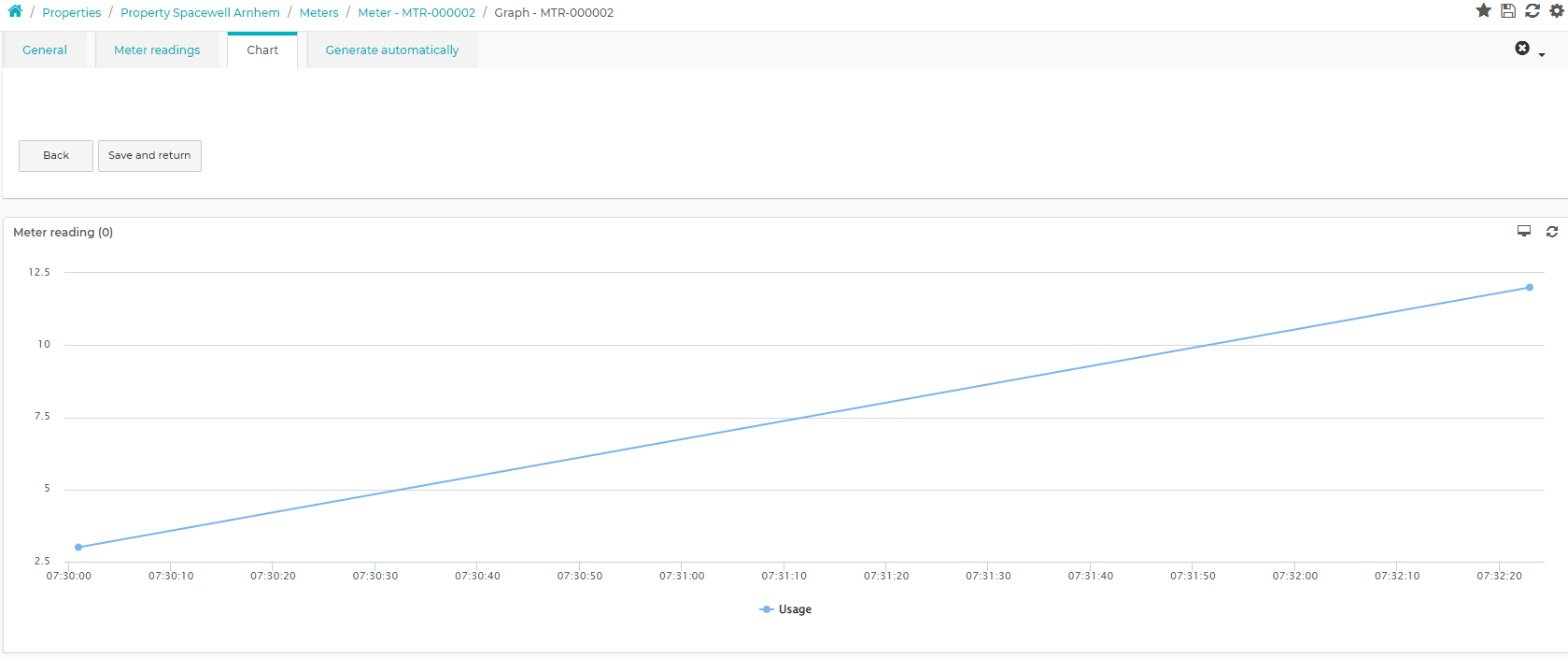Image resolution: width=1568 pixels, height=657 pixels.
Task: Click the Graph - MTR-000002 breadcrumb text
Action: [554, 12]
